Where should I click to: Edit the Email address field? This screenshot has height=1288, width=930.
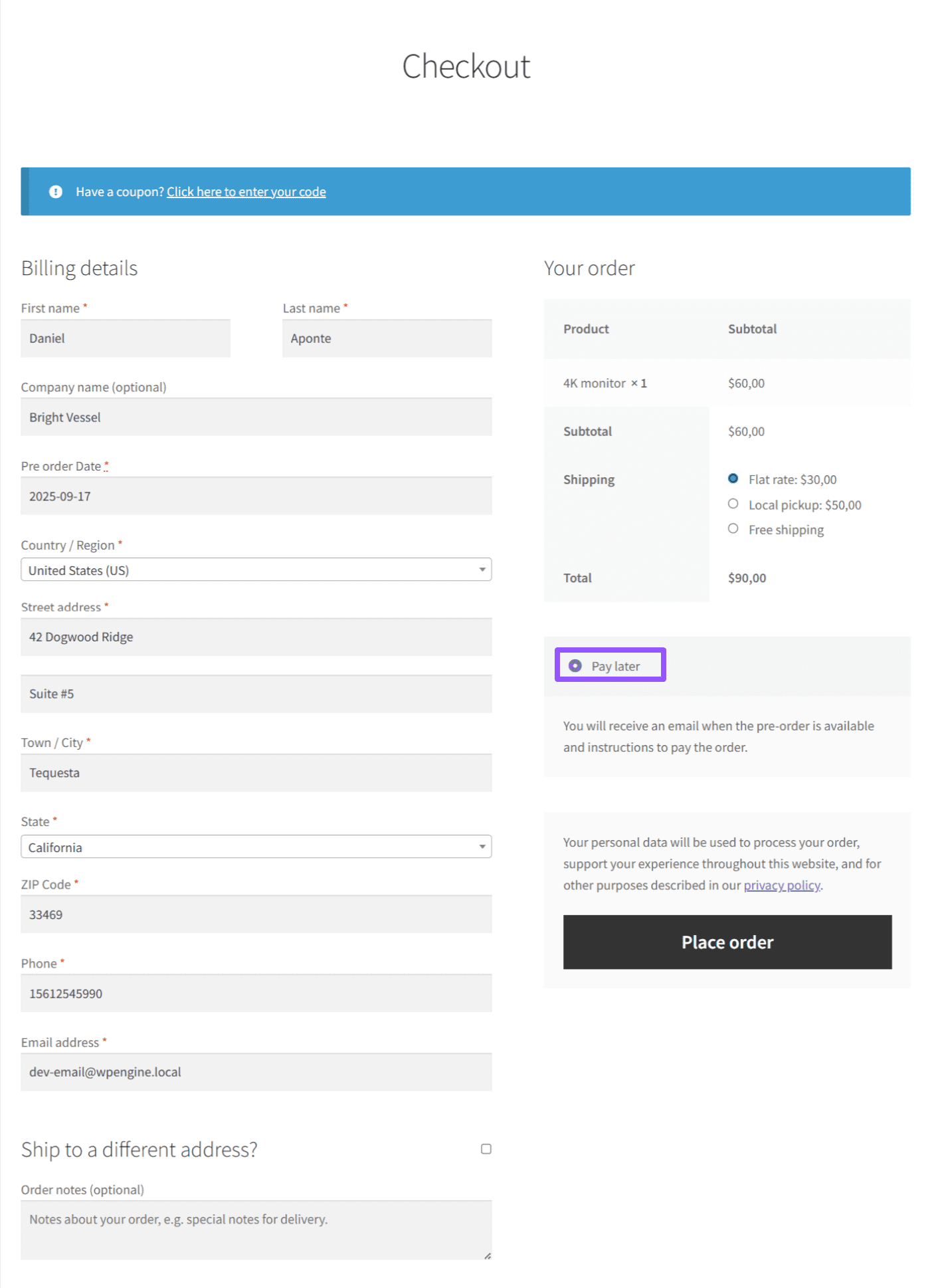(256, 1072)
